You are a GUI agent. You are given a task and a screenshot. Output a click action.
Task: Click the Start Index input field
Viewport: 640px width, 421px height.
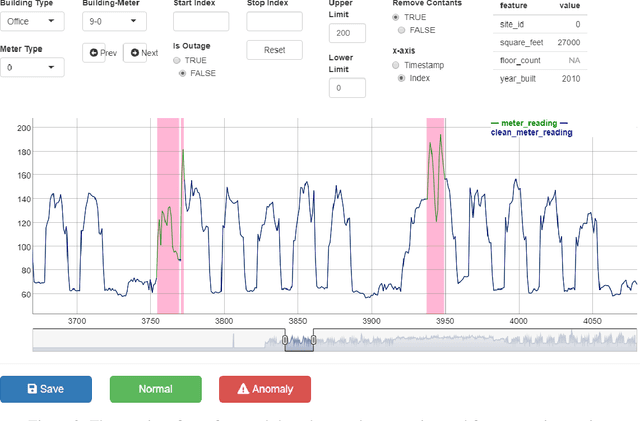coord(200,21)
